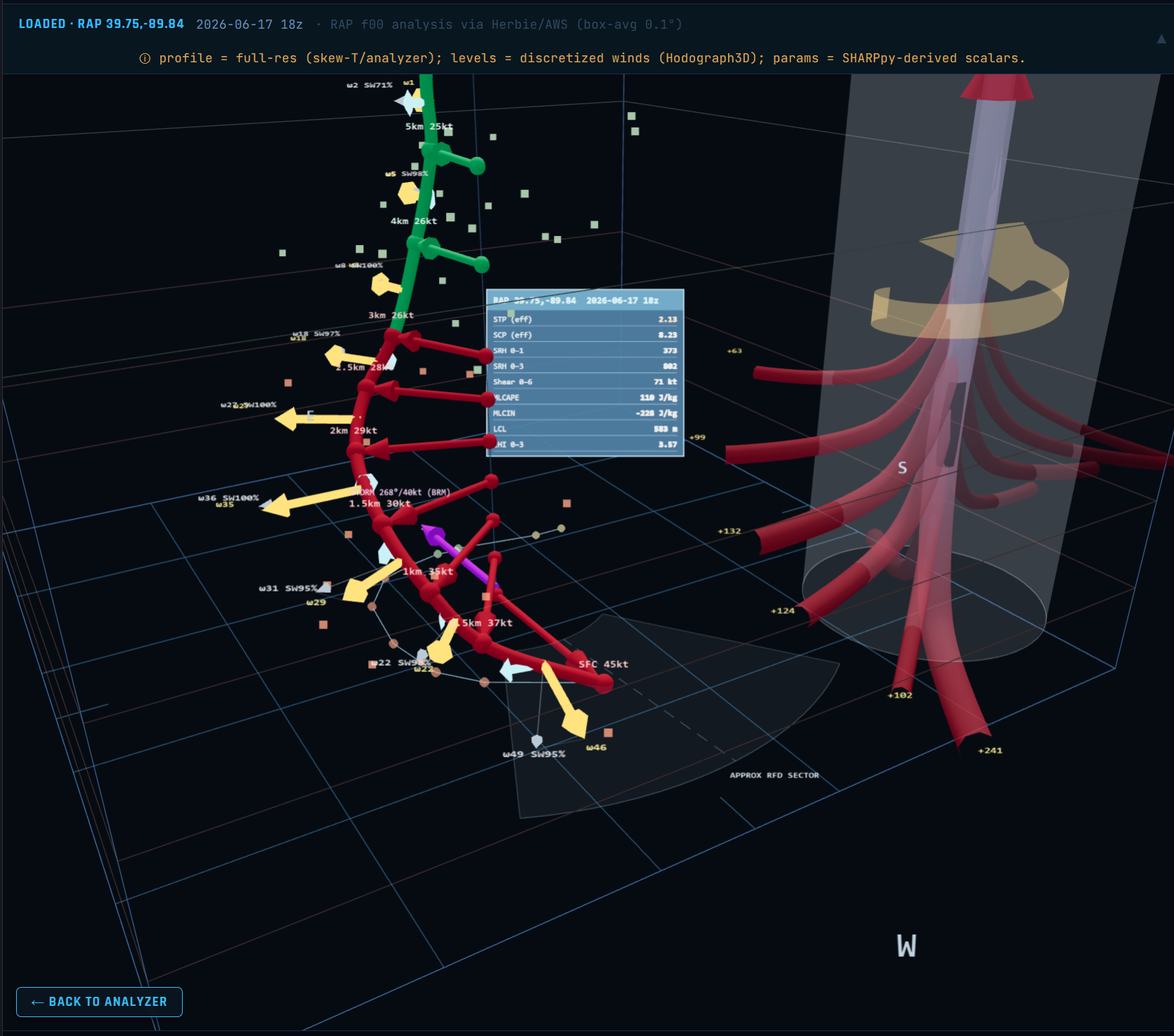Click the '3km 26kt' level label
This screenshot has height=1036, width=1174.
(391, 316)
